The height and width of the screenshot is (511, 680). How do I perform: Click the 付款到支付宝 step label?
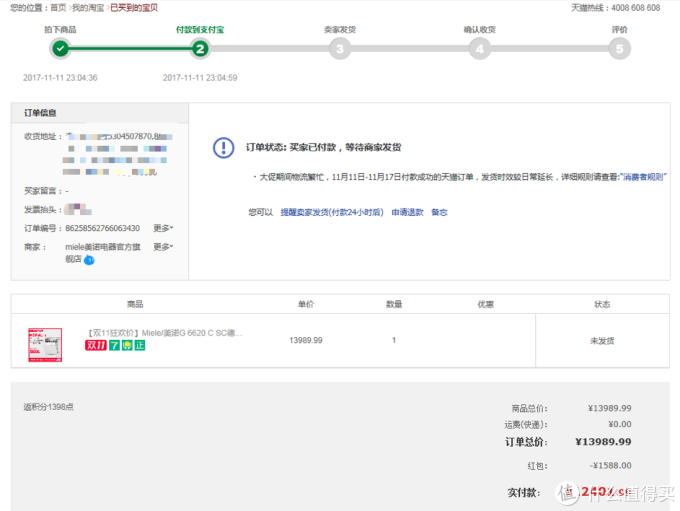200,29
